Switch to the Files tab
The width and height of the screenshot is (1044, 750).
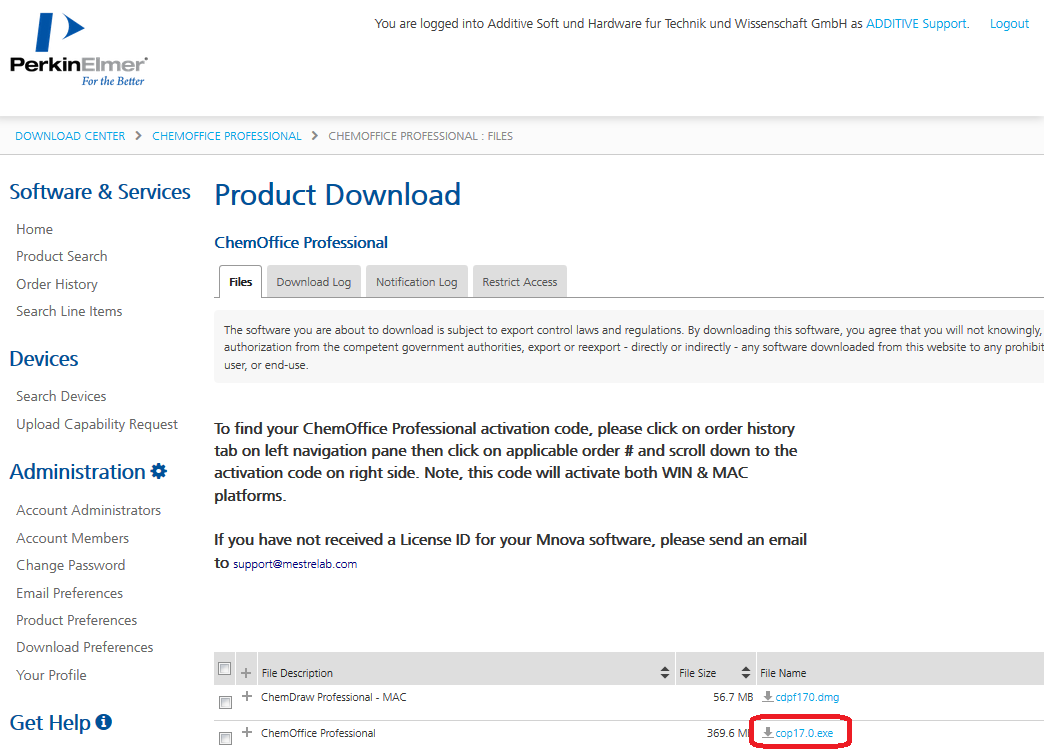click(240, 282)
